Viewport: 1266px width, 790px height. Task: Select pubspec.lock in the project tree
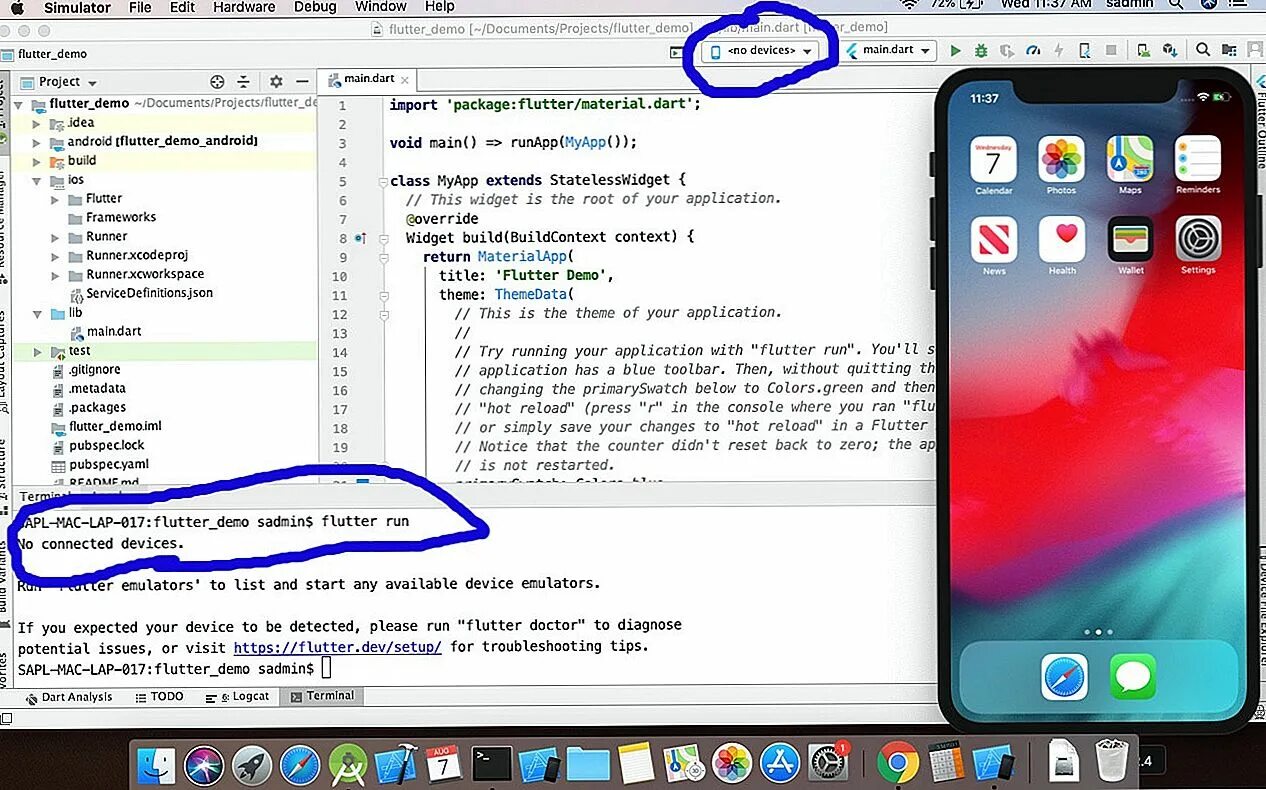click(x=106, y=446)
